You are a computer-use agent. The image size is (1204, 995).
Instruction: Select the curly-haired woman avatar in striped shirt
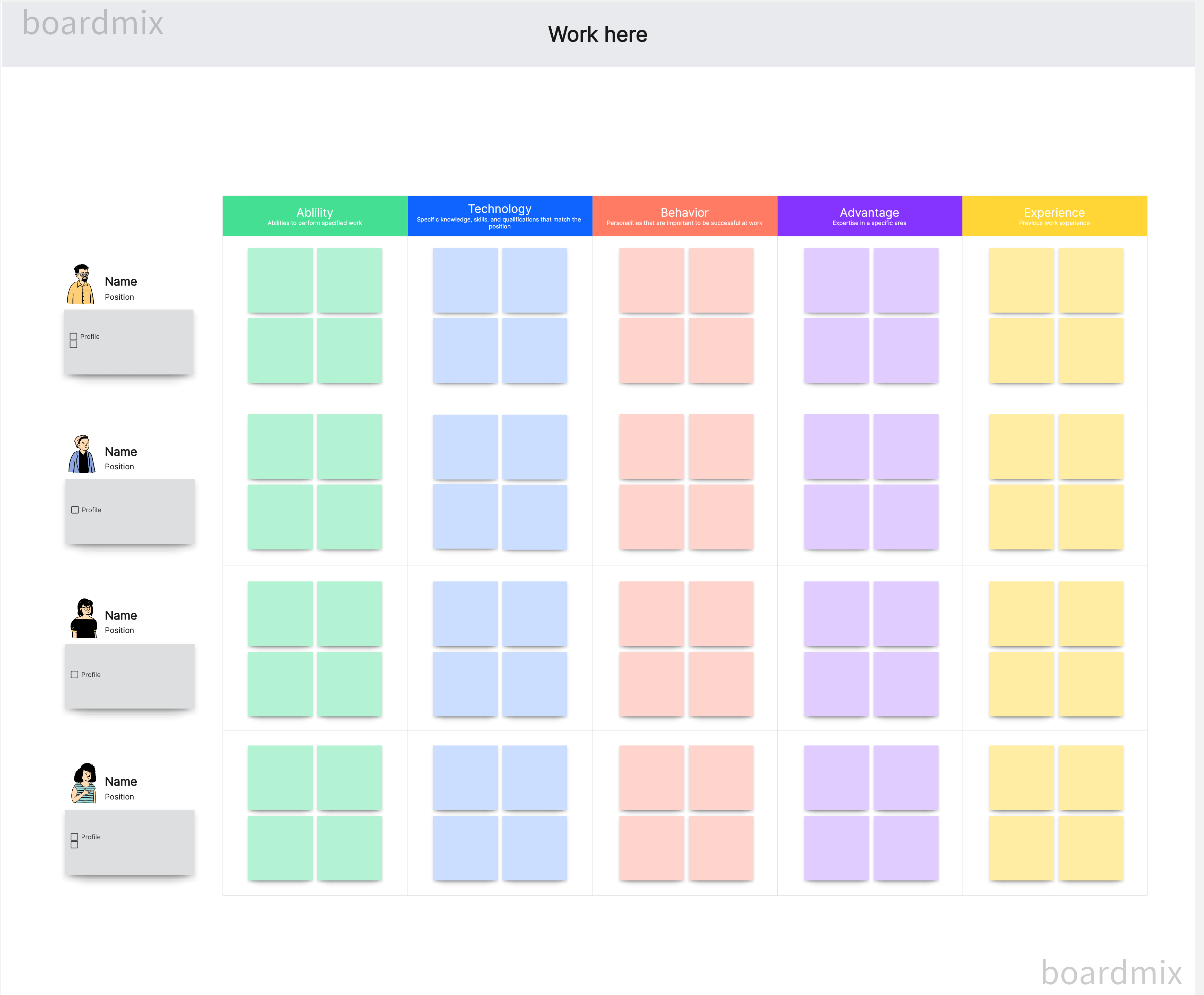coord(85,783)
